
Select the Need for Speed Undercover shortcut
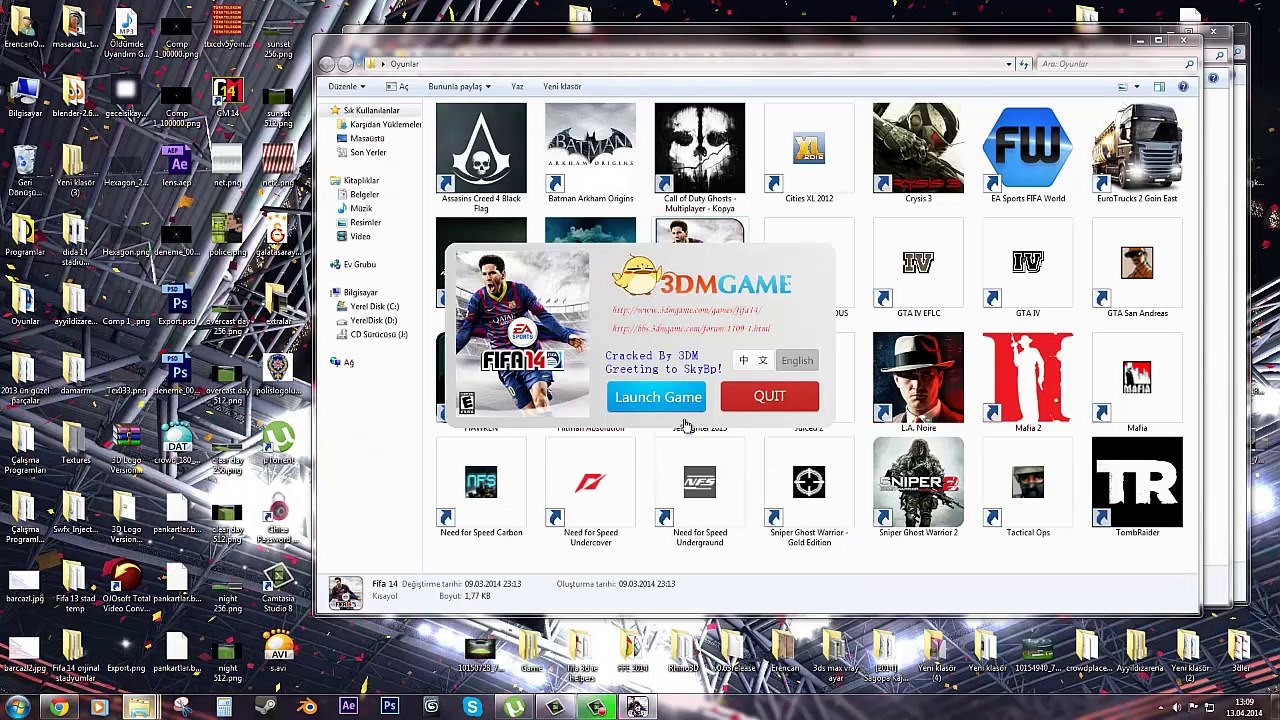[590, 492]
